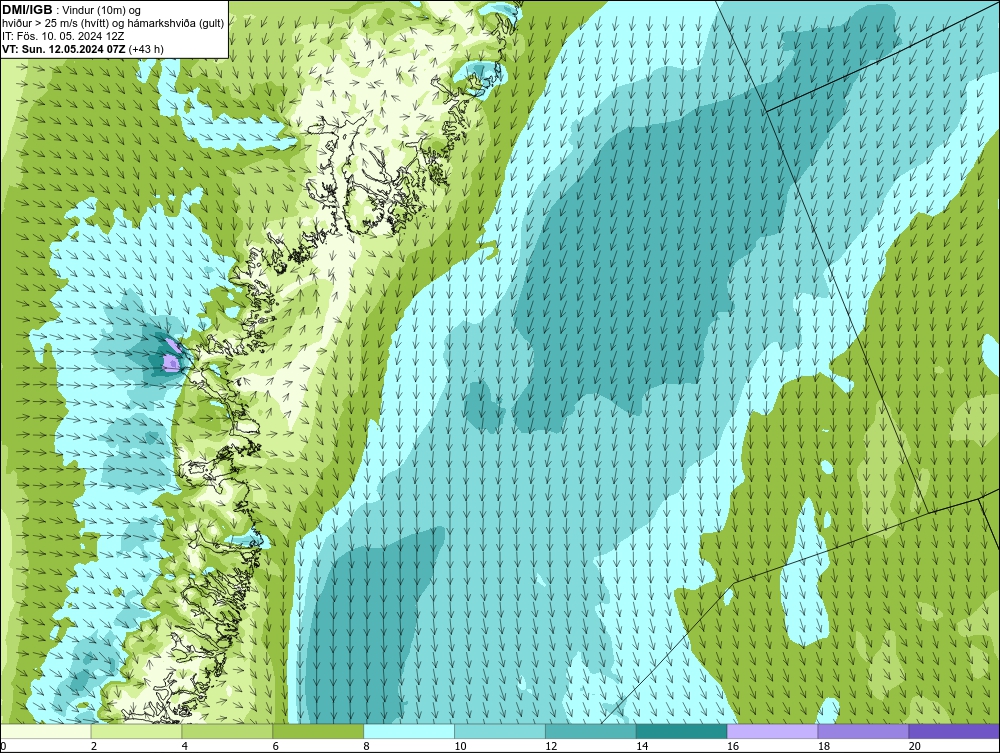Viewport: 1000px width, 753px height.
Task: Click the scale label '20'
Action: pyautogui.click(x=915, y=746)
